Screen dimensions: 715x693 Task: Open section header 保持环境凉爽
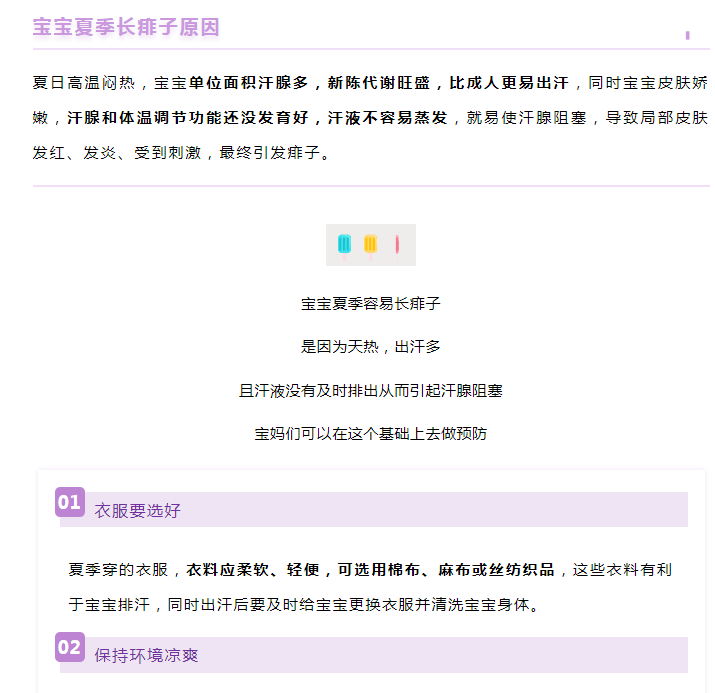[x=146, y=656]
